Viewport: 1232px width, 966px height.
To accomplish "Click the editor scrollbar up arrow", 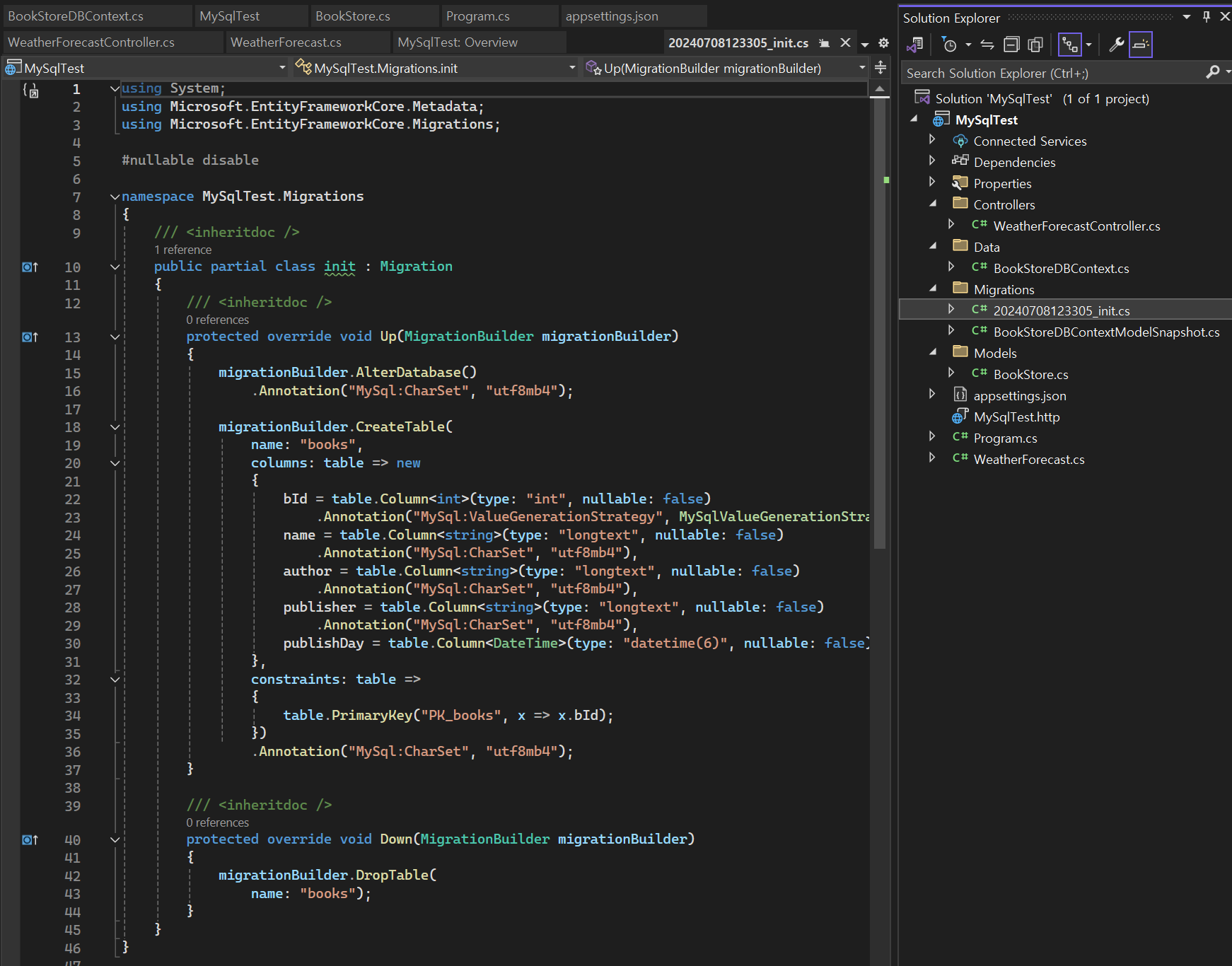I will point(880,89).
